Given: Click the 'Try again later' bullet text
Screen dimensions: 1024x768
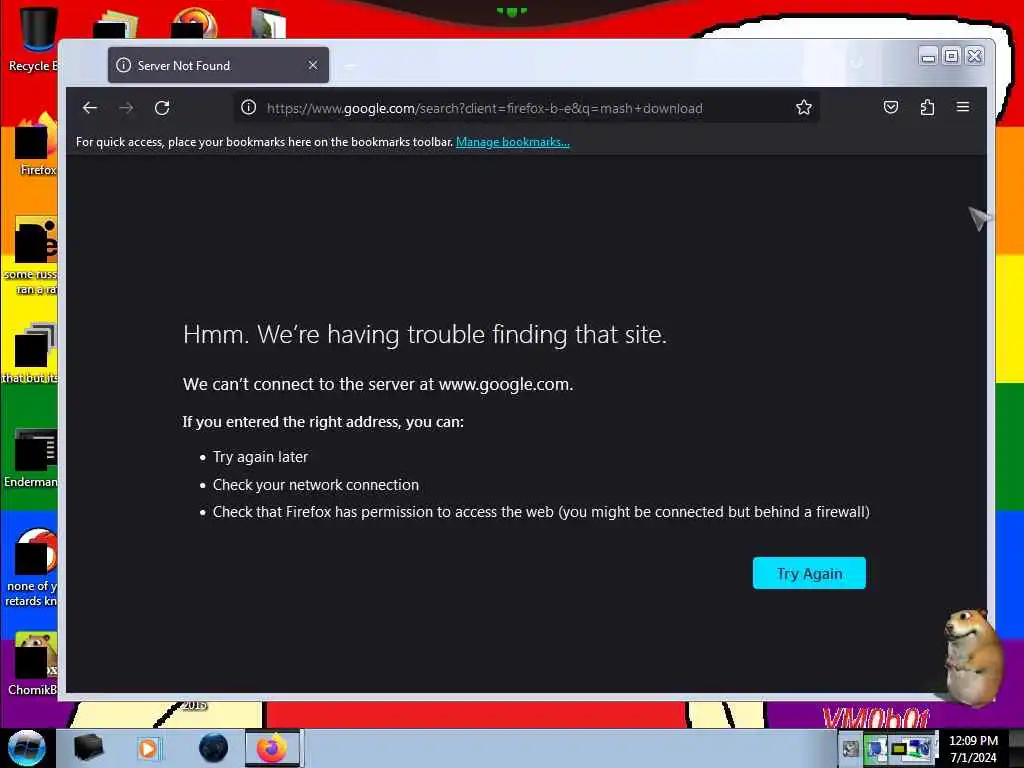Looking at the screenshot, I should pos(260,457).
